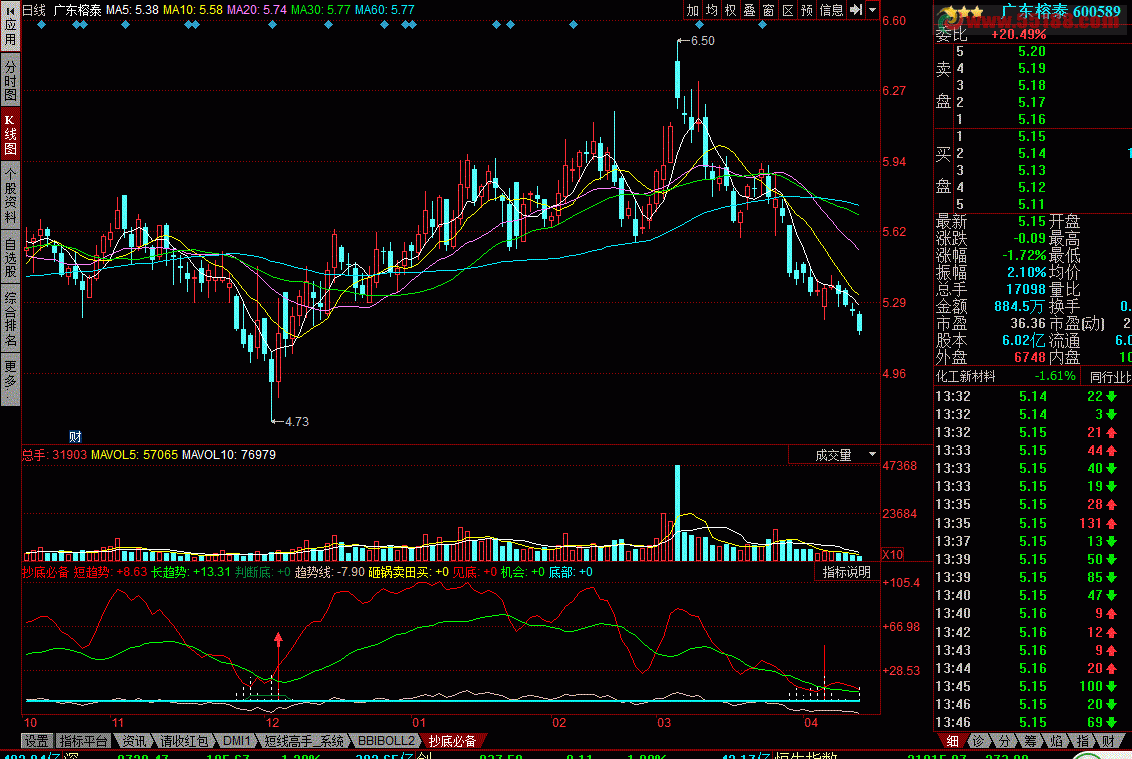
Task: Click the 指标平台 button
Action: tap(84, 741)
